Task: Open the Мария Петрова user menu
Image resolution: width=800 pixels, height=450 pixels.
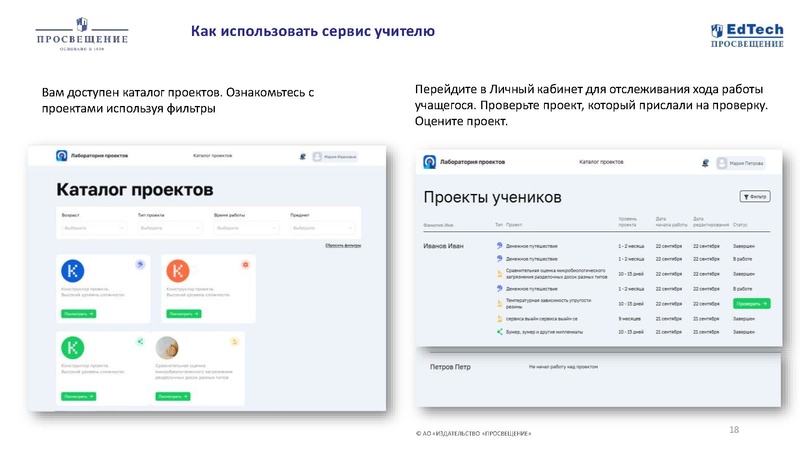Action: click(x=740, y=163)
